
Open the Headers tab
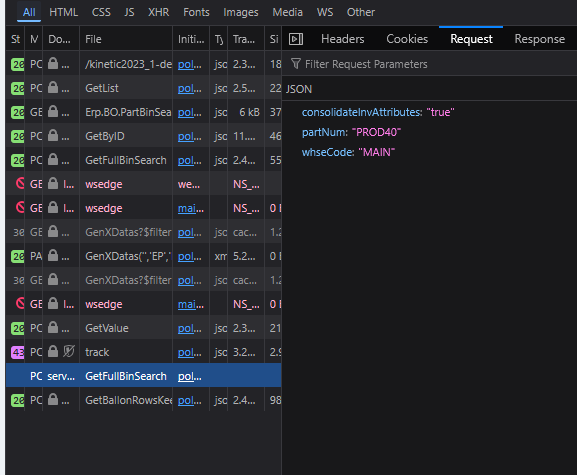343,39
